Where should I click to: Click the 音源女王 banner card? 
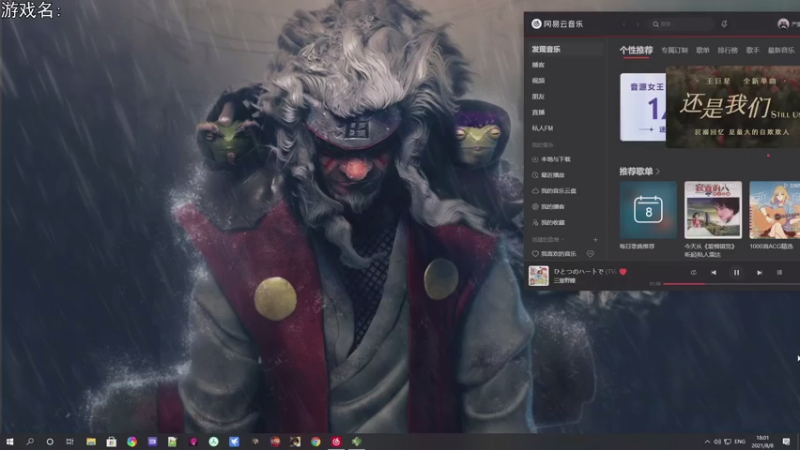[643, 107]
